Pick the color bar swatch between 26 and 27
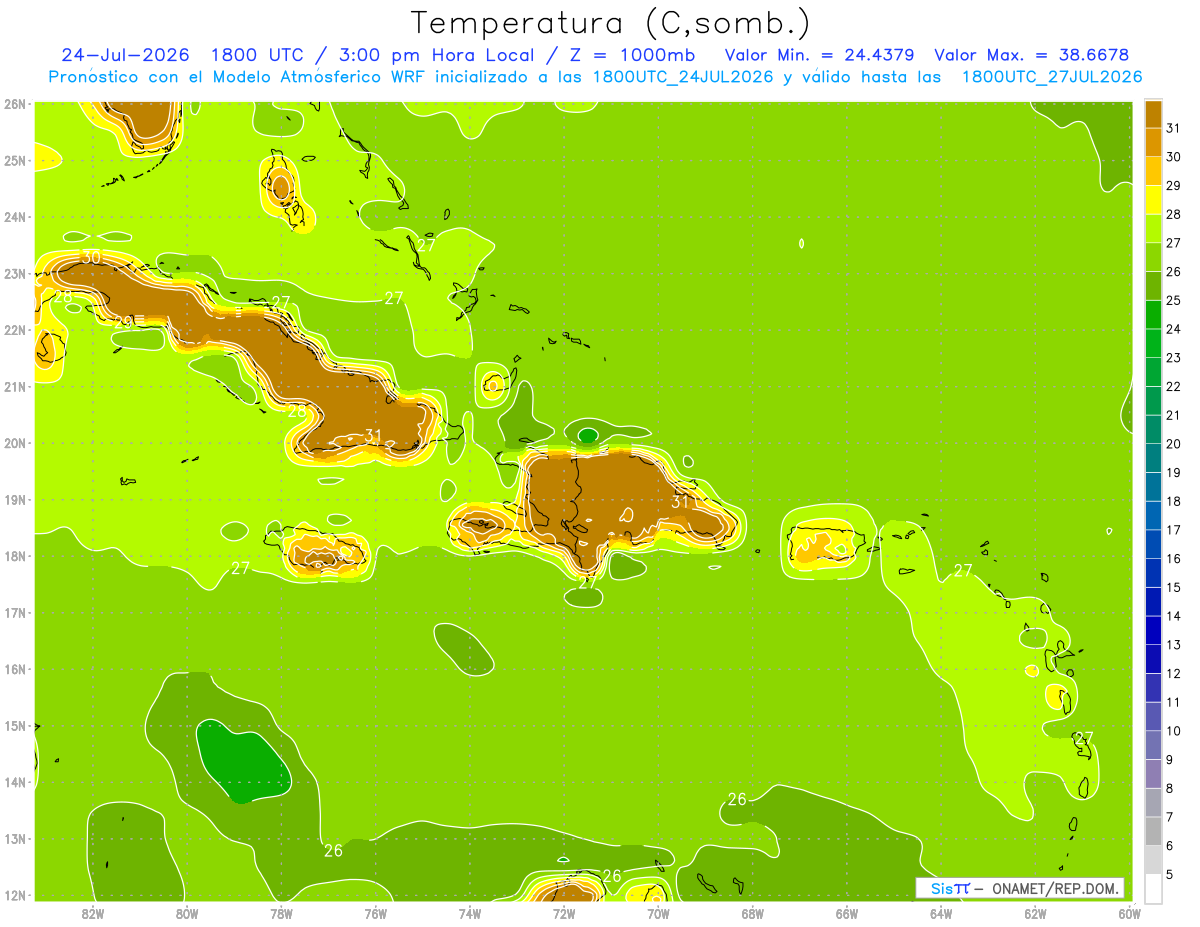The image size is (1200, 927). pos(1153,256)
